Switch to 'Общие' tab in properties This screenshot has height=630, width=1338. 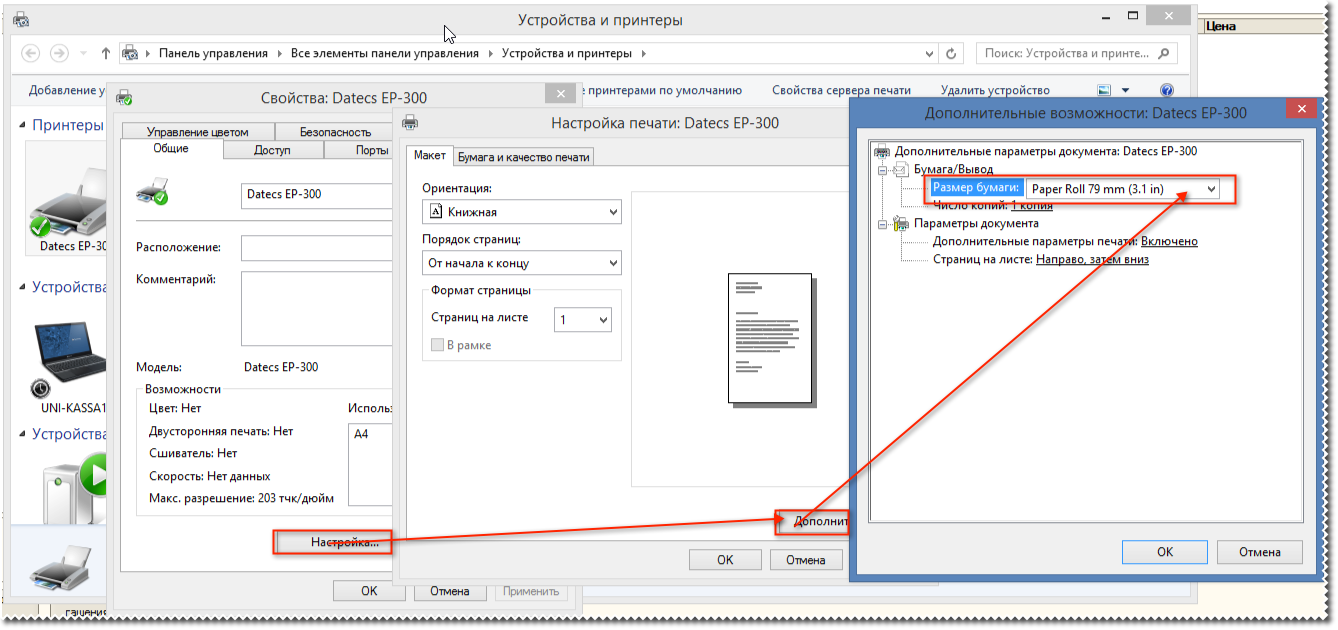(170, 149)
